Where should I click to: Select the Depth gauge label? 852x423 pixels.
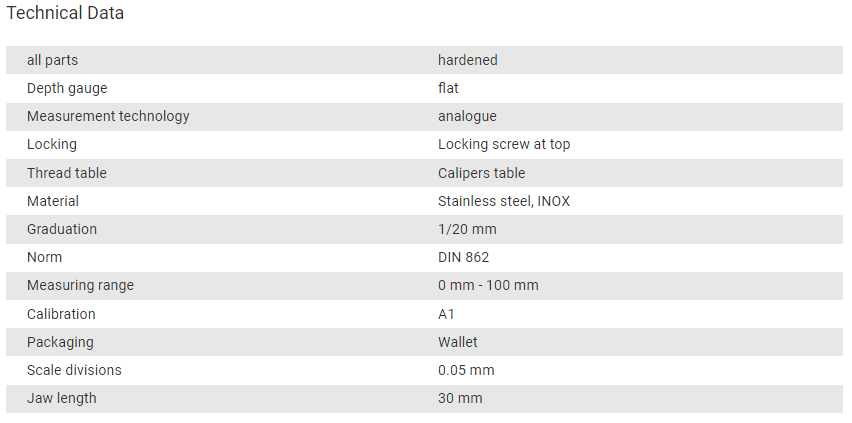click(67, 88)
